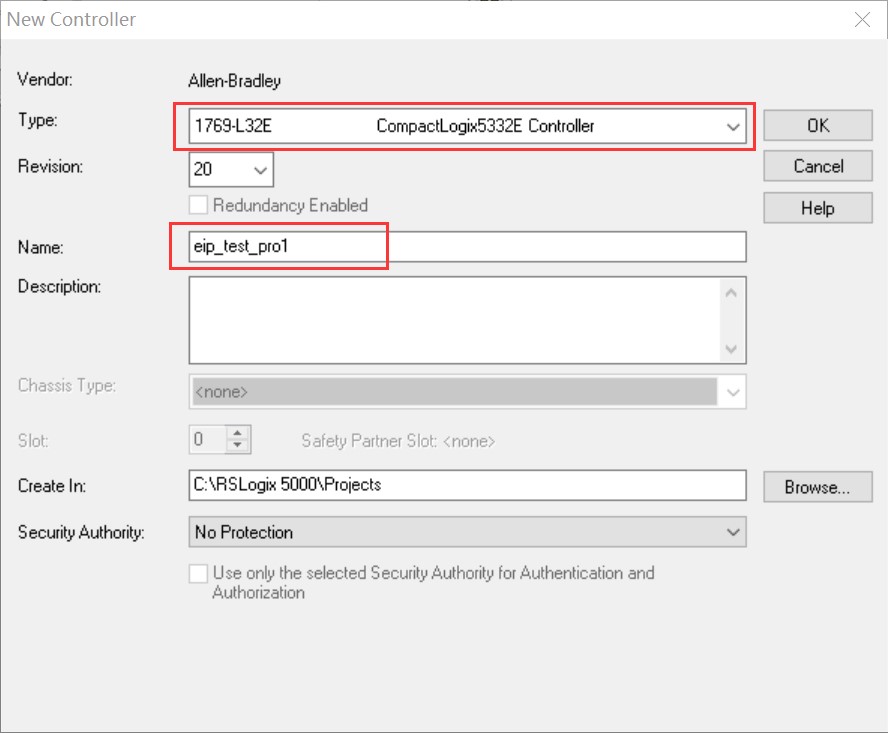Viewport: 888px width, 733px height.
Task: Expand the Revision dropdown list
Action: [260, 170]
